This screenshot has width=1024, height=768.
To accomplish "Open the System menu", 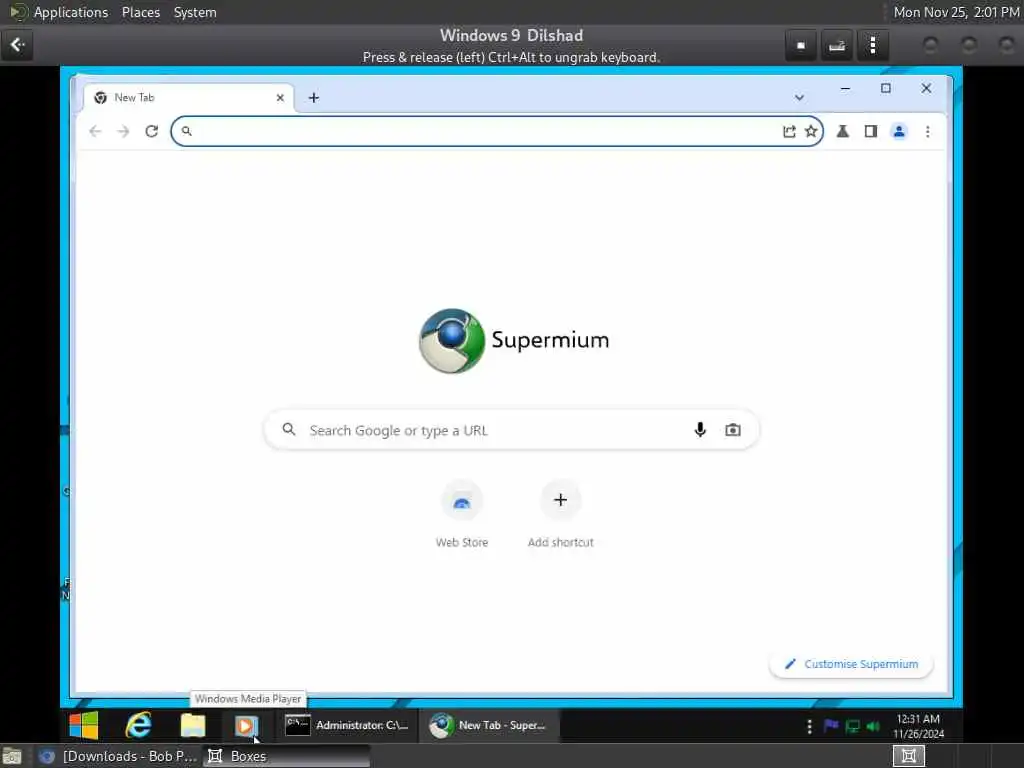I will coord(195,12).
